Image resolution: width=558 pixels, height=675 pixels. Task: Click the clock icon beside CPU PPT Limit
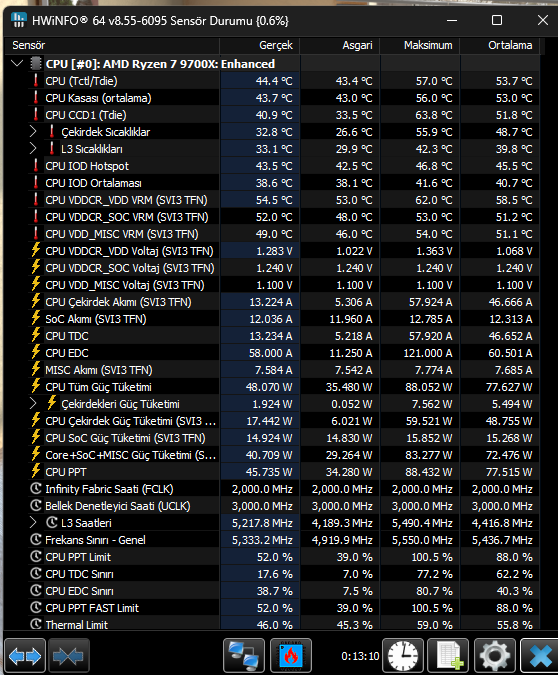[x=36, y=557]
